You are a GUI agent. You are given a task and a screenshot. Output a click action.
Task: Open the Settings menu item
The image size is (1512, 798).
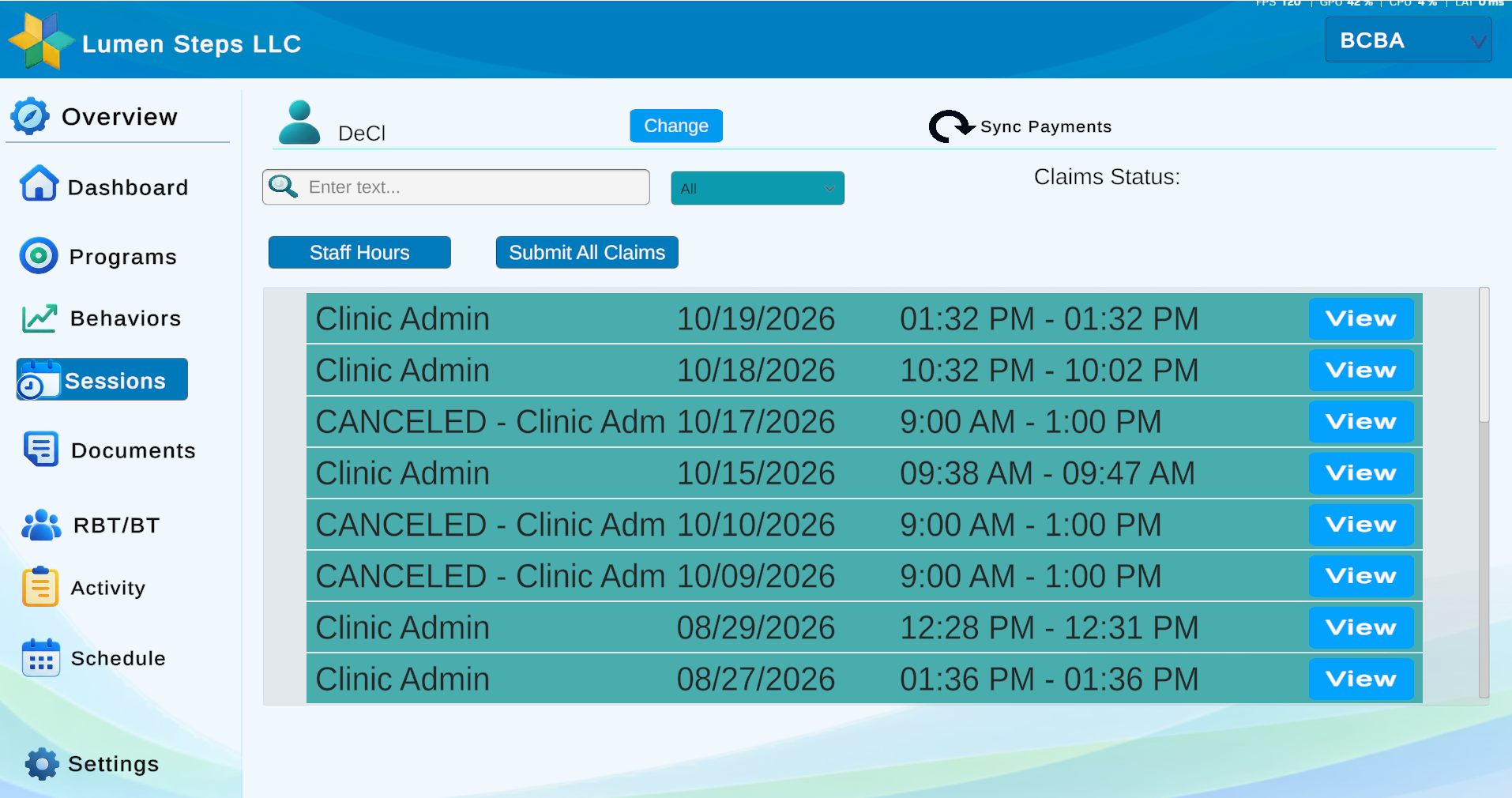click(x=114, y=764)
